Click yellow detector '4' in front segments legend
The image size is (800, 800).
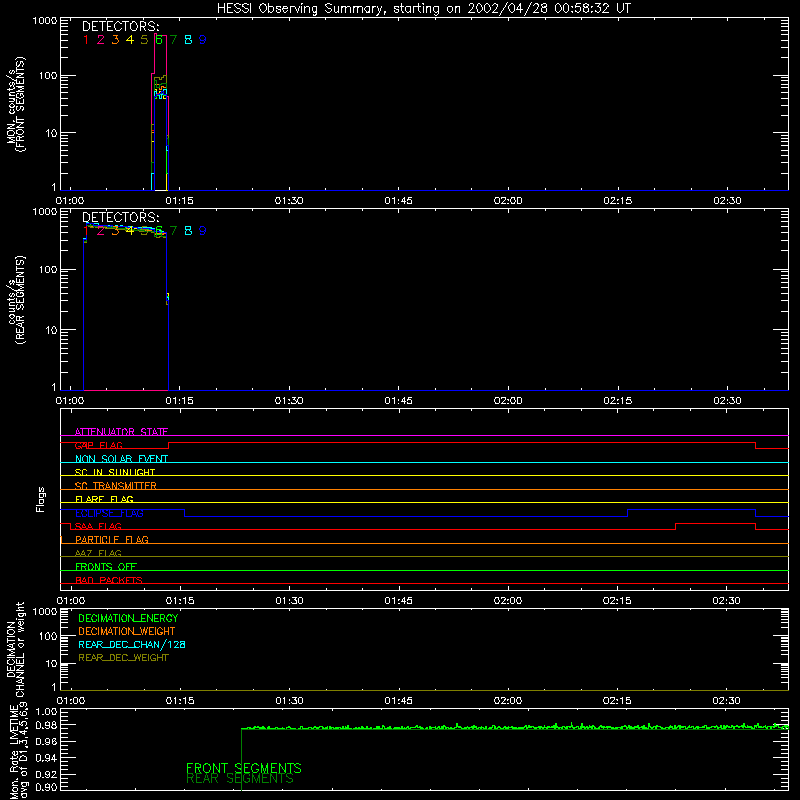pyautogui.click(x=130, y=40)
